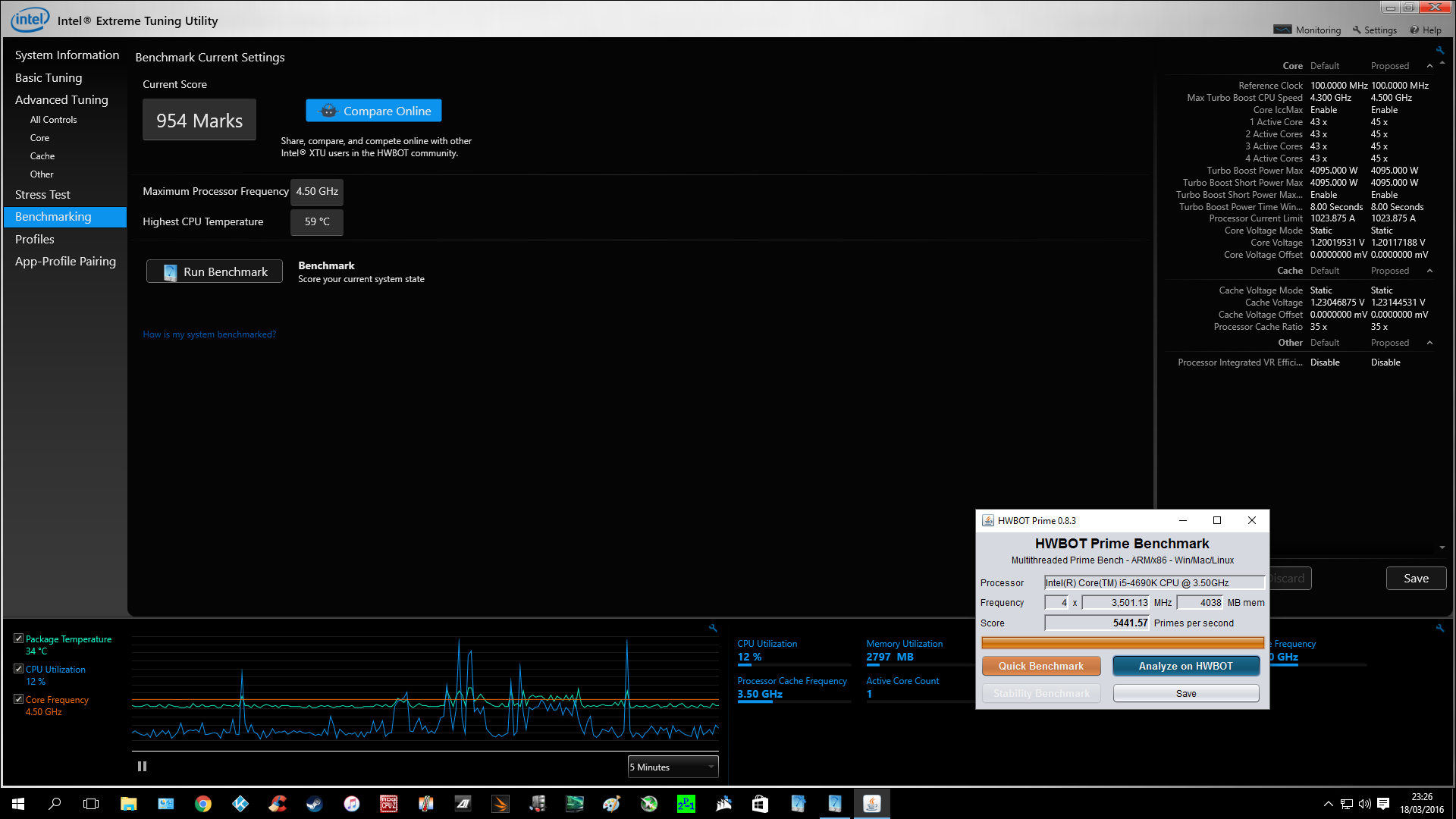
Task: Open Google Chrome from taskbar
Action: coord(203,804)
